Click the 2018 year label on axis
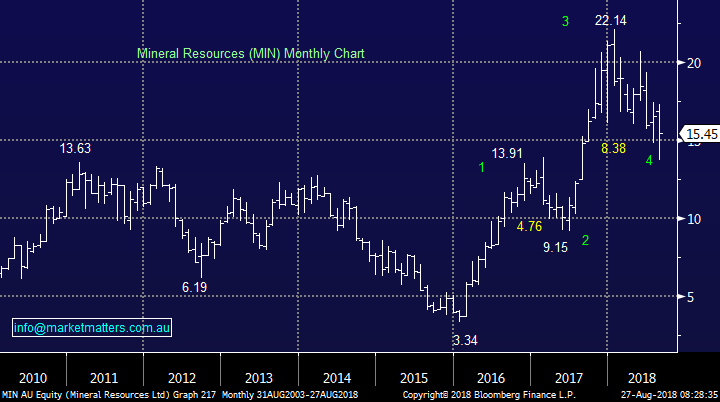 (x=642, y=378)
